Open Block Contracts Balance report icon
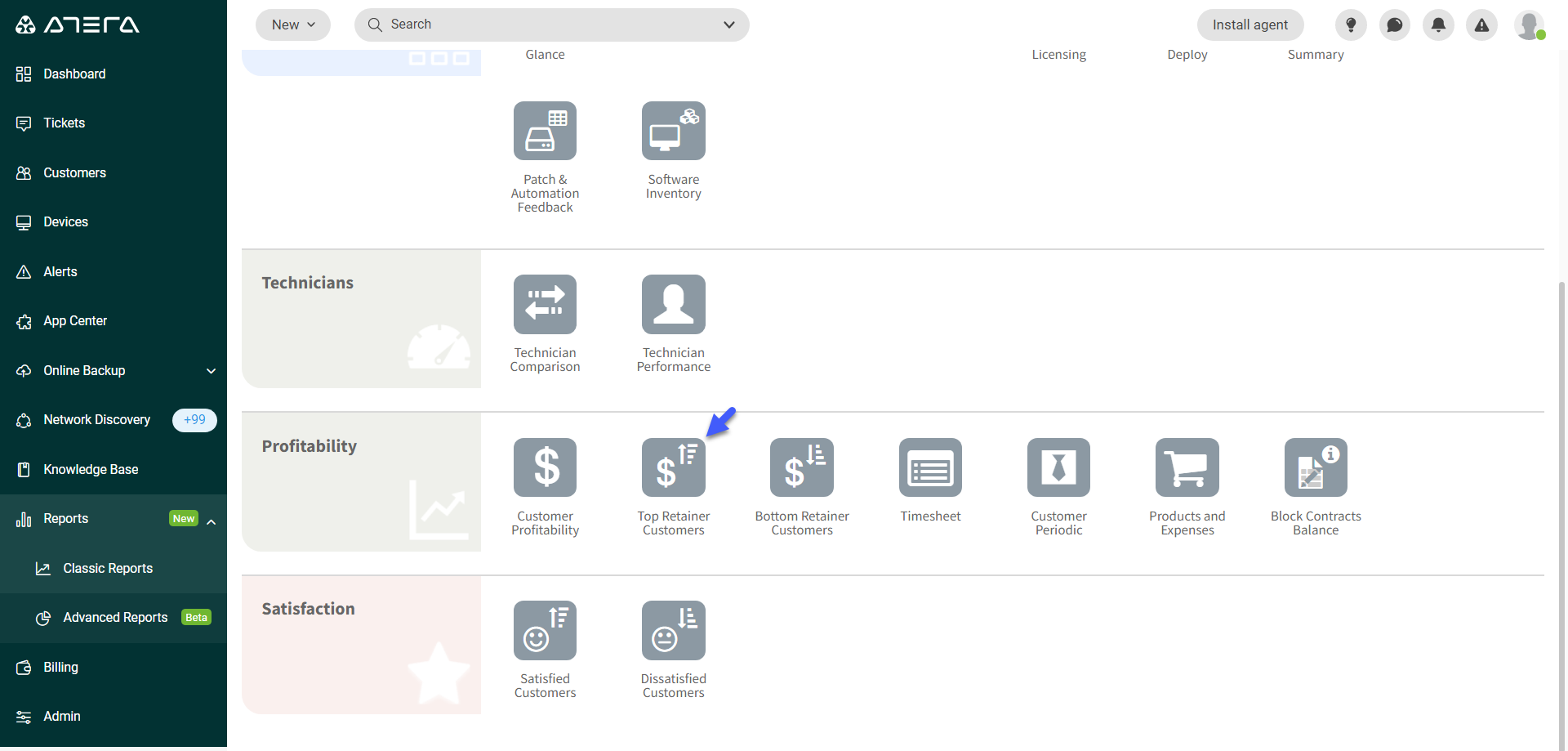Image resolution: width=1568 pixels, height=751 pixels. [x=1316, y=467]
